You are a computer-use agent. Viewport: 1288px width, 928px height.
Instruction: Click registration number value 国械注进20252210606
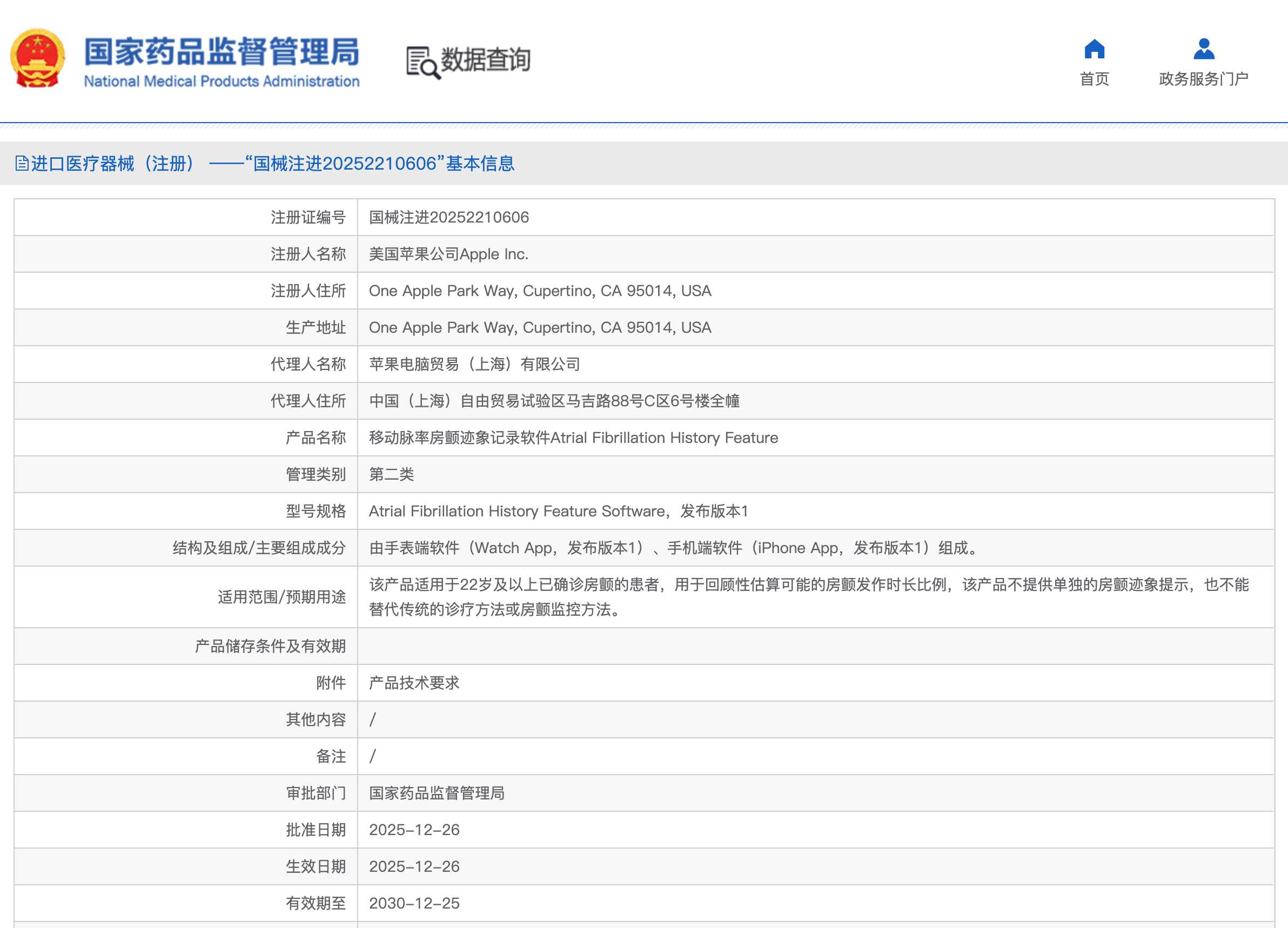click(448, 218)
